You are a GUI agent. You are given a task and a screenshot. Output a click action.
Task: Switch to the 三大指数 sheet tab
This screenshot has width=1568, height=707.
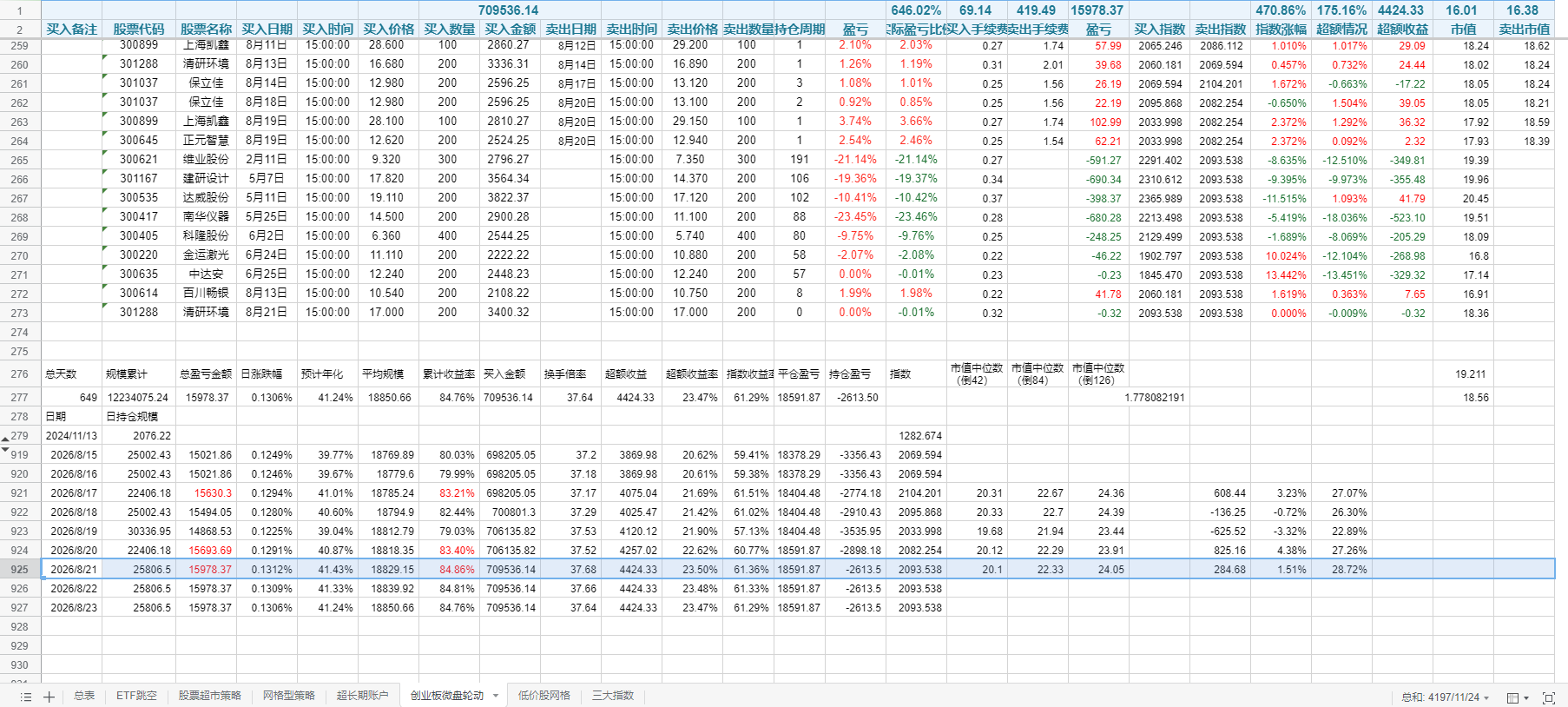click(x=613, y=696)
